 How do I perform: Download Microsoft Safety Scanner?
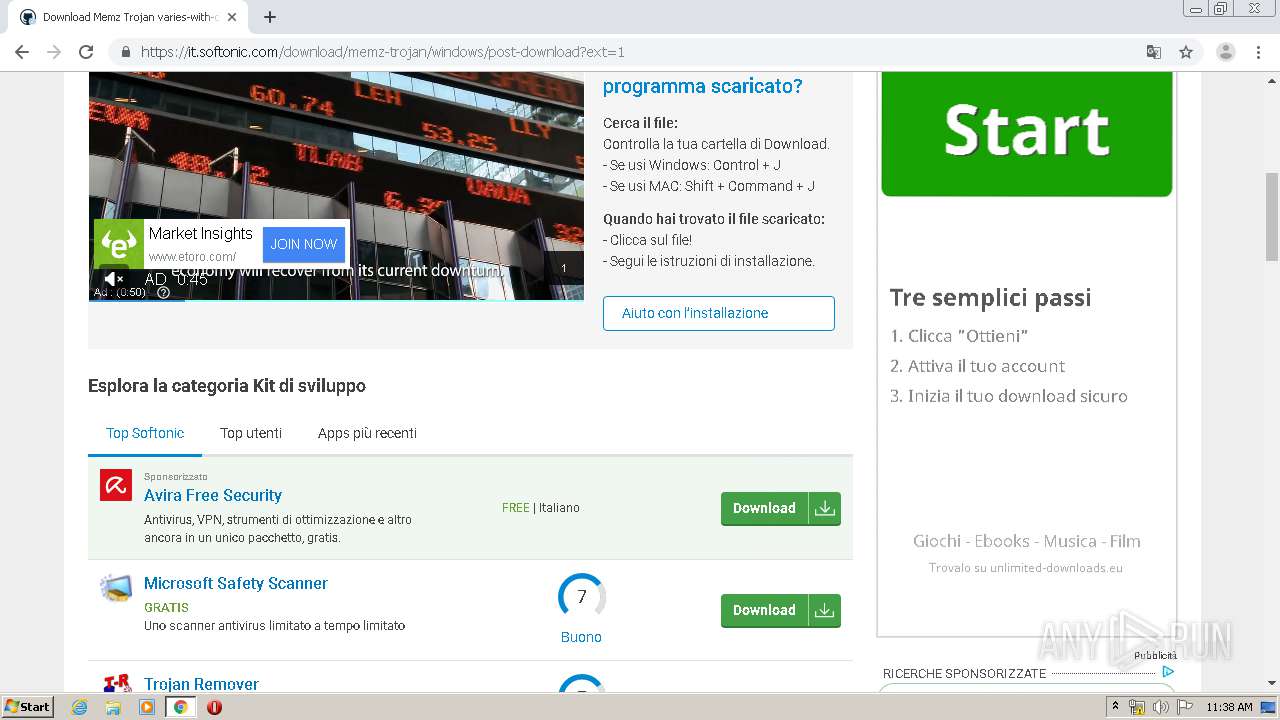pyautogui.click(x=764, y=610)
